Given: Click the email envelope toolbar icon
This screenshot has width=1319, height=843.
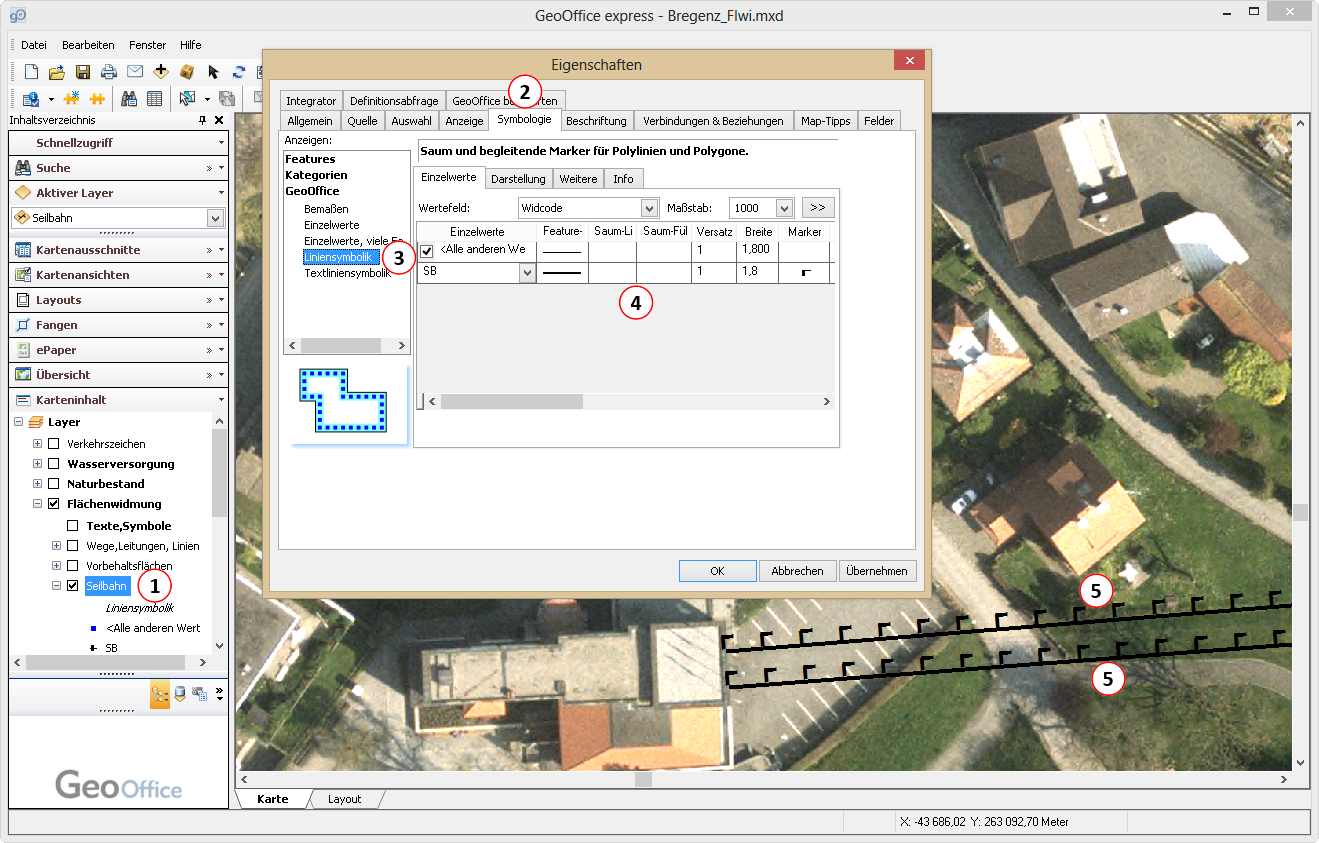Looking at the screenshot, I should [x=135, y=71].
